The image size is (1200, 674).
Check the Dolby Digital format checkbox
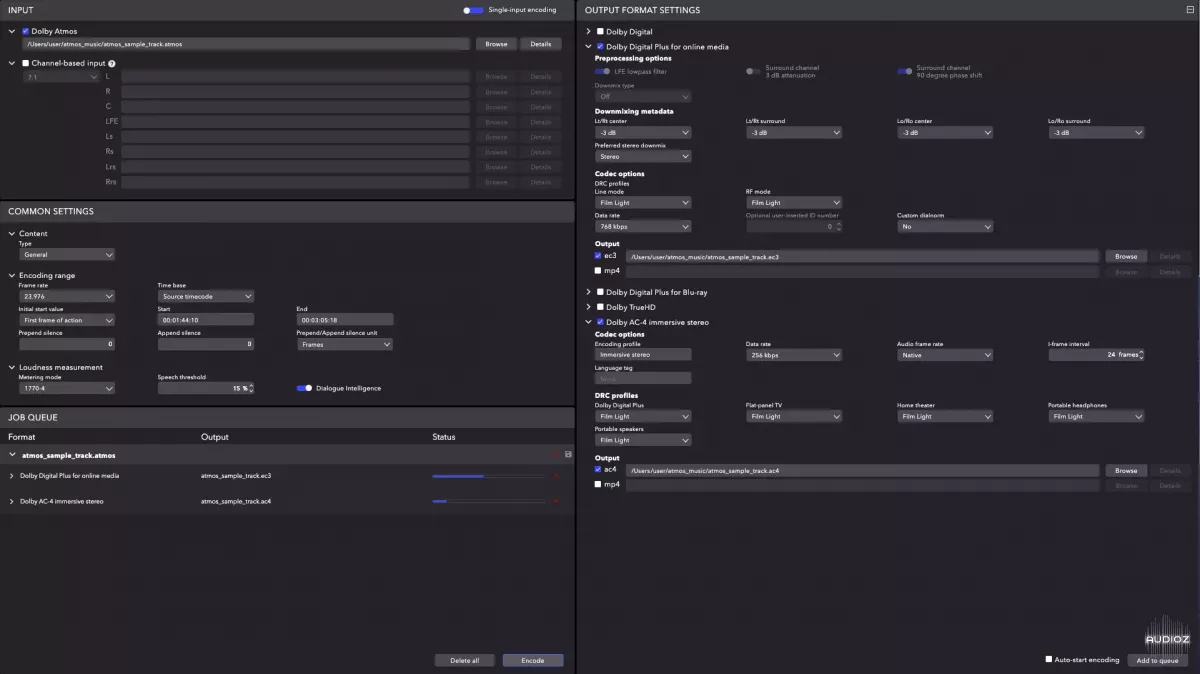point(600,32)
